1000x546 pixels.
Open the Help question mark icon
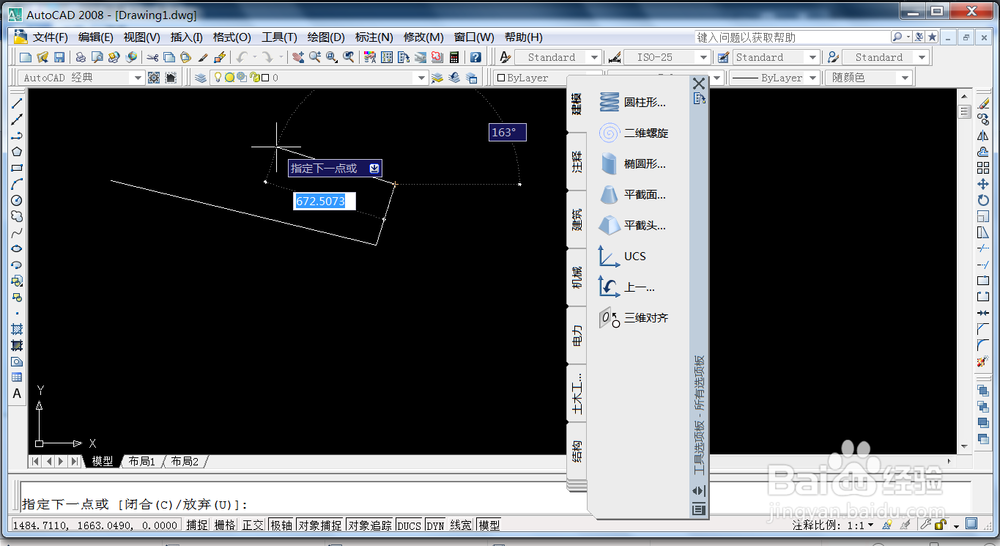[475, 57]
